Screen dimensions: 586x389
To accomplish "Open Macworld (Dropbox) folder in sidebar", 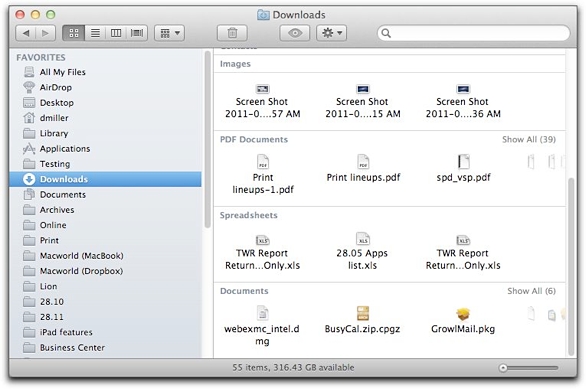I will click(105, 271).
